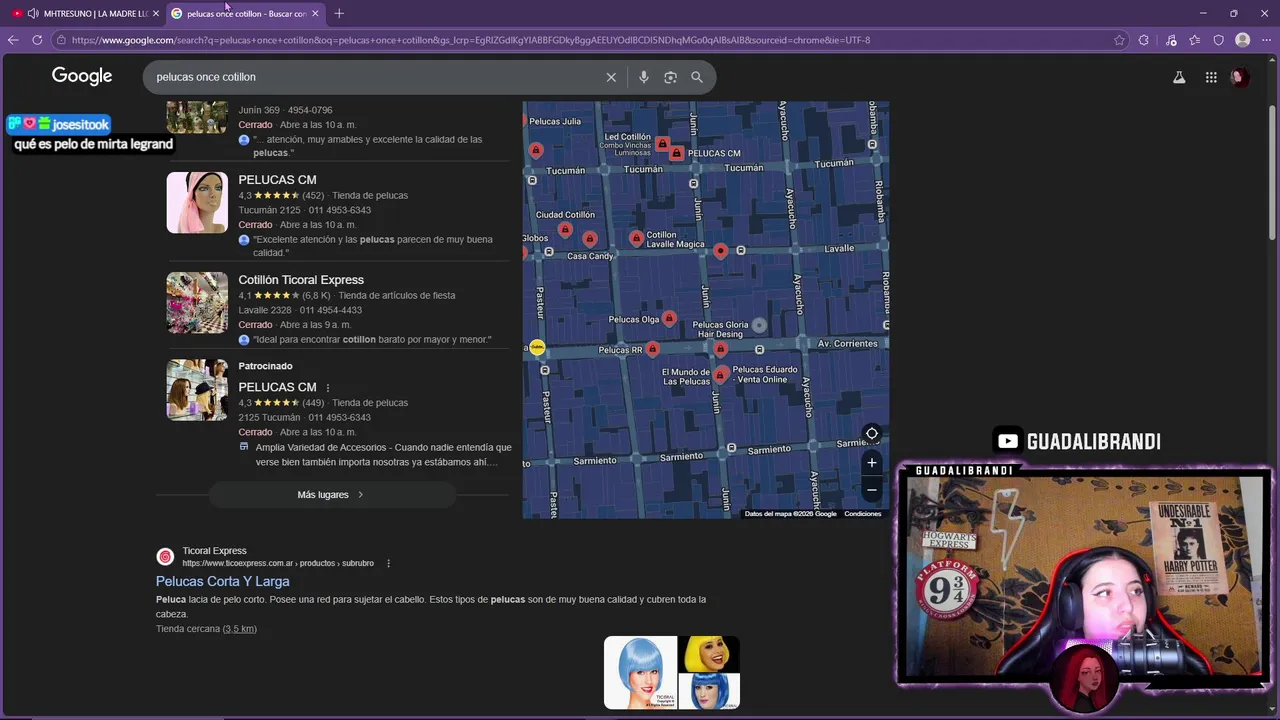Click the Google logo

tap(82, 76)
